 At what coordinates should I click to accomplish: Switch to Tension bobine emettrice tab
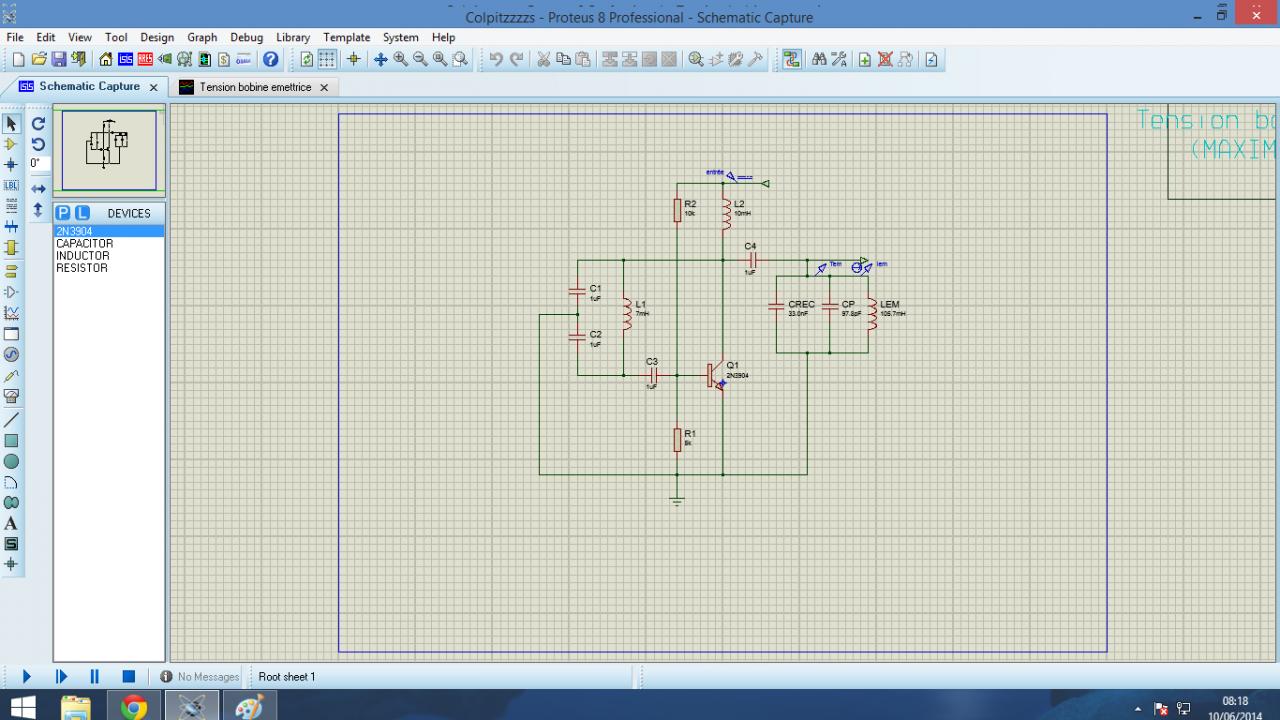[255, 87]
